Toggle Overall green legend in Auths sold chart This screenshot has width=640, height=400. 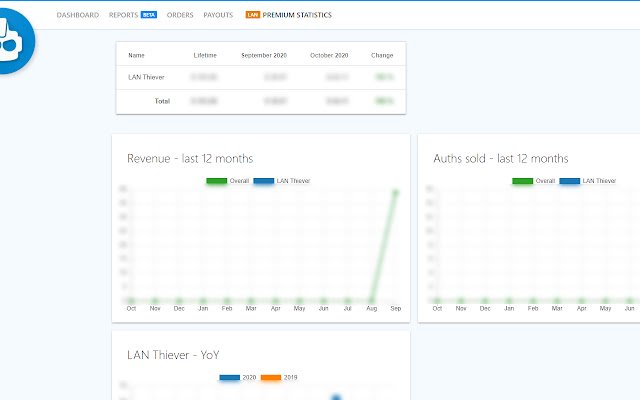click(533, 181)
